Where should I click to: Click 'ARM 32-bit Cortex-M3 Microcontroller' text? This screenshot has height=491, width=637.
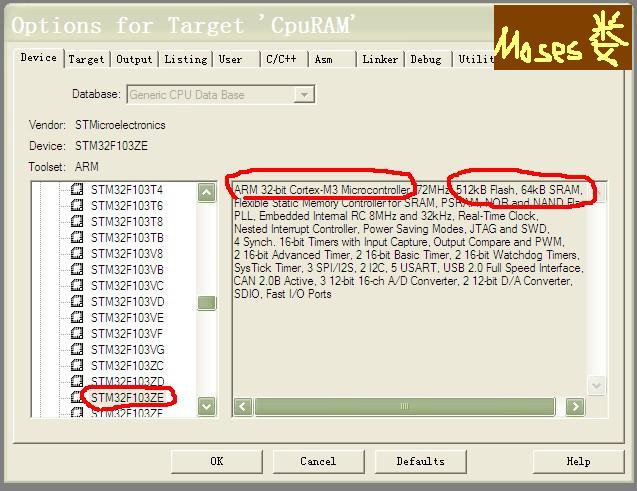[322, 190]
